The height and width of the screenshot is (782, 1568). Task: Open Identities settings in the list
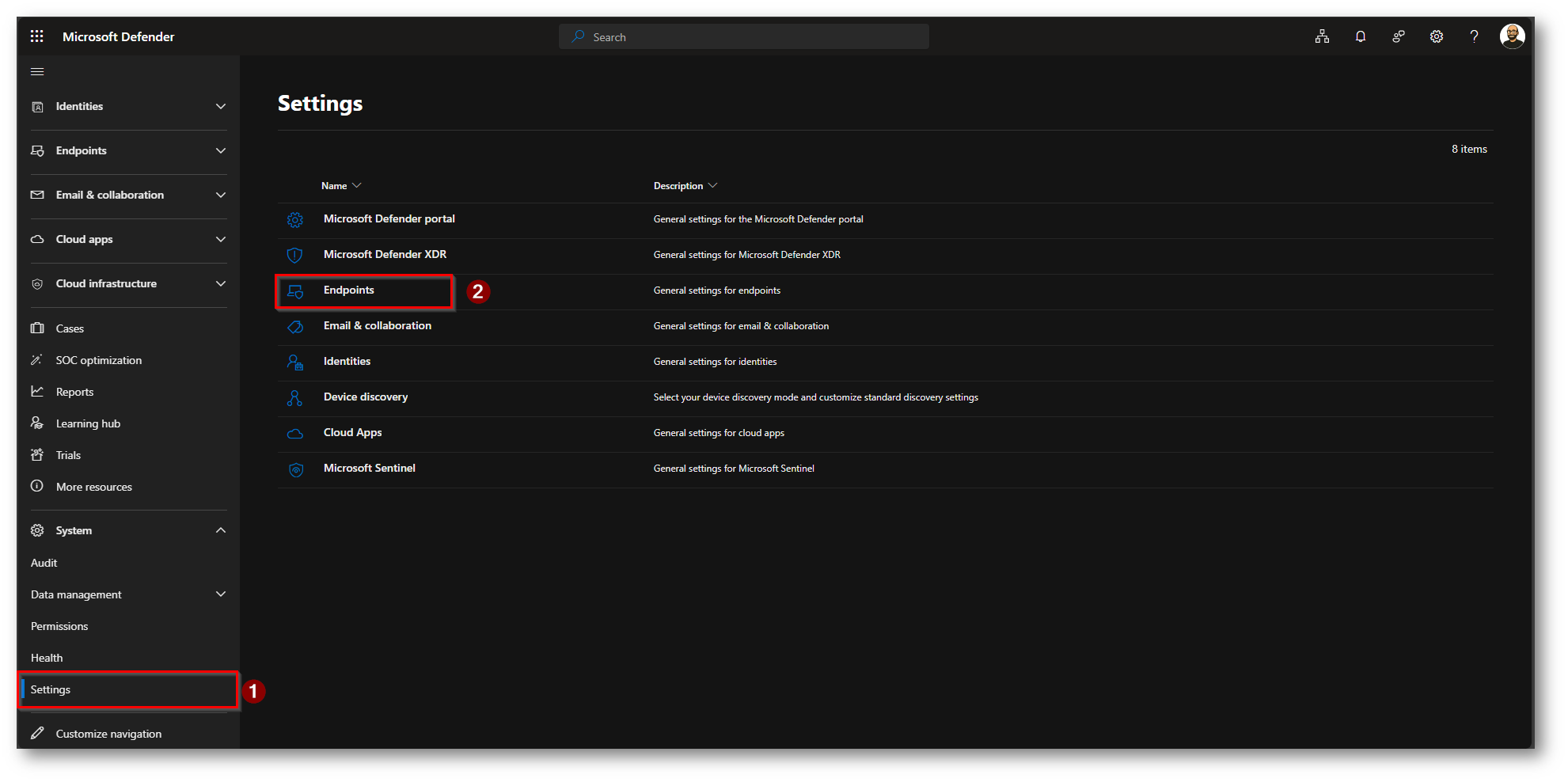[347, 362]
